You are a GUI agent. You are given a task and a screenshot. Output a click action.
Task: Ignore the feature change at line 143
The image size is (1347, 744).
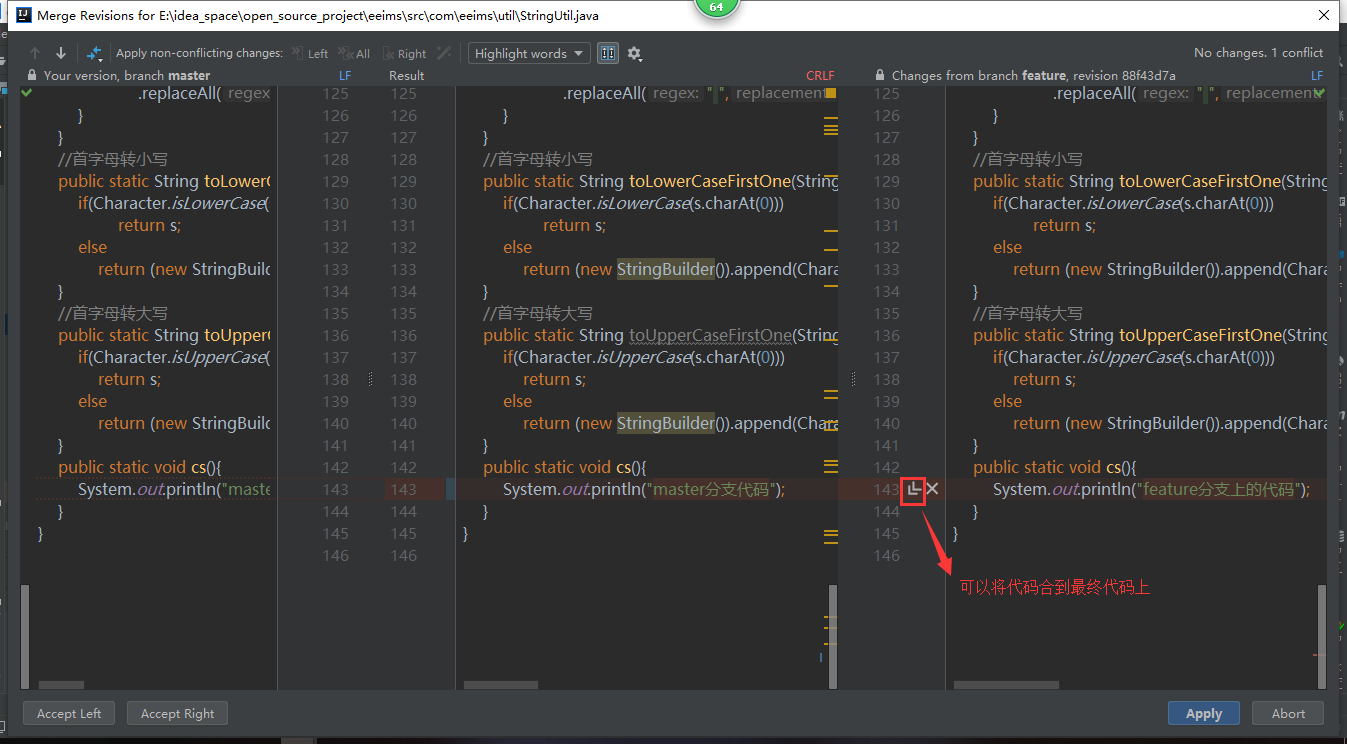[932, 489]
